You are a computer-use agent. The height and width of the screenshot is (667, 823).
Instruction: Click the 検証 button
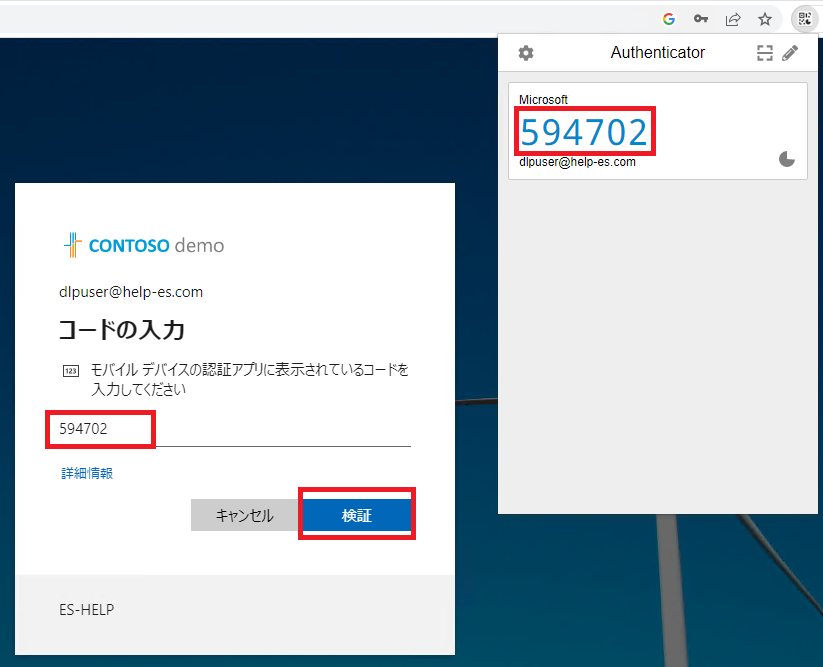coord(357,515)
